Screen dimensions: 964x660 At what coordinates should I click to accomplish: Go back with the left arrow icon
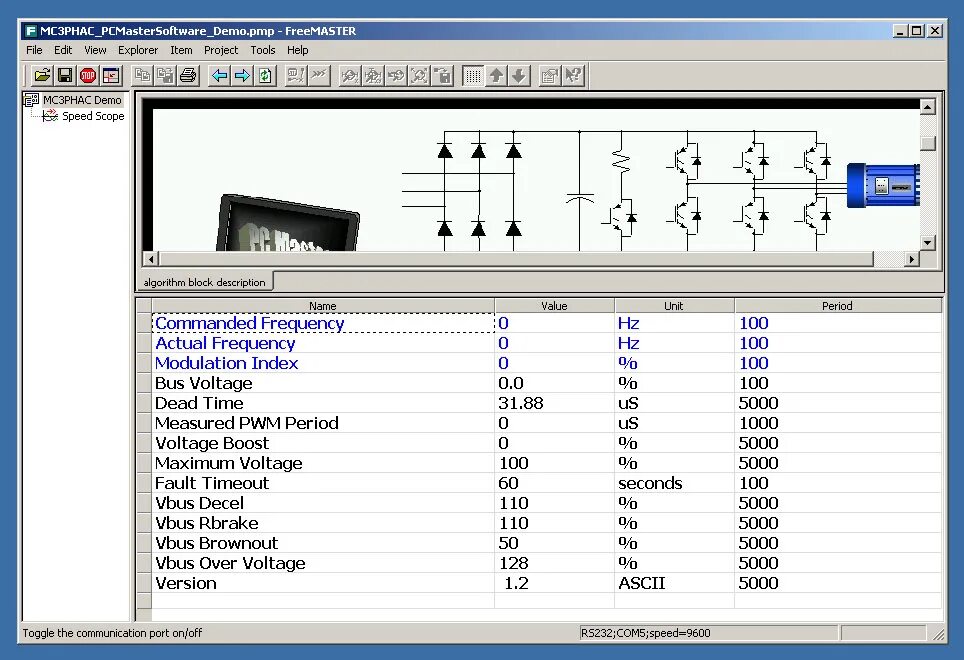(x=219, y=76)
